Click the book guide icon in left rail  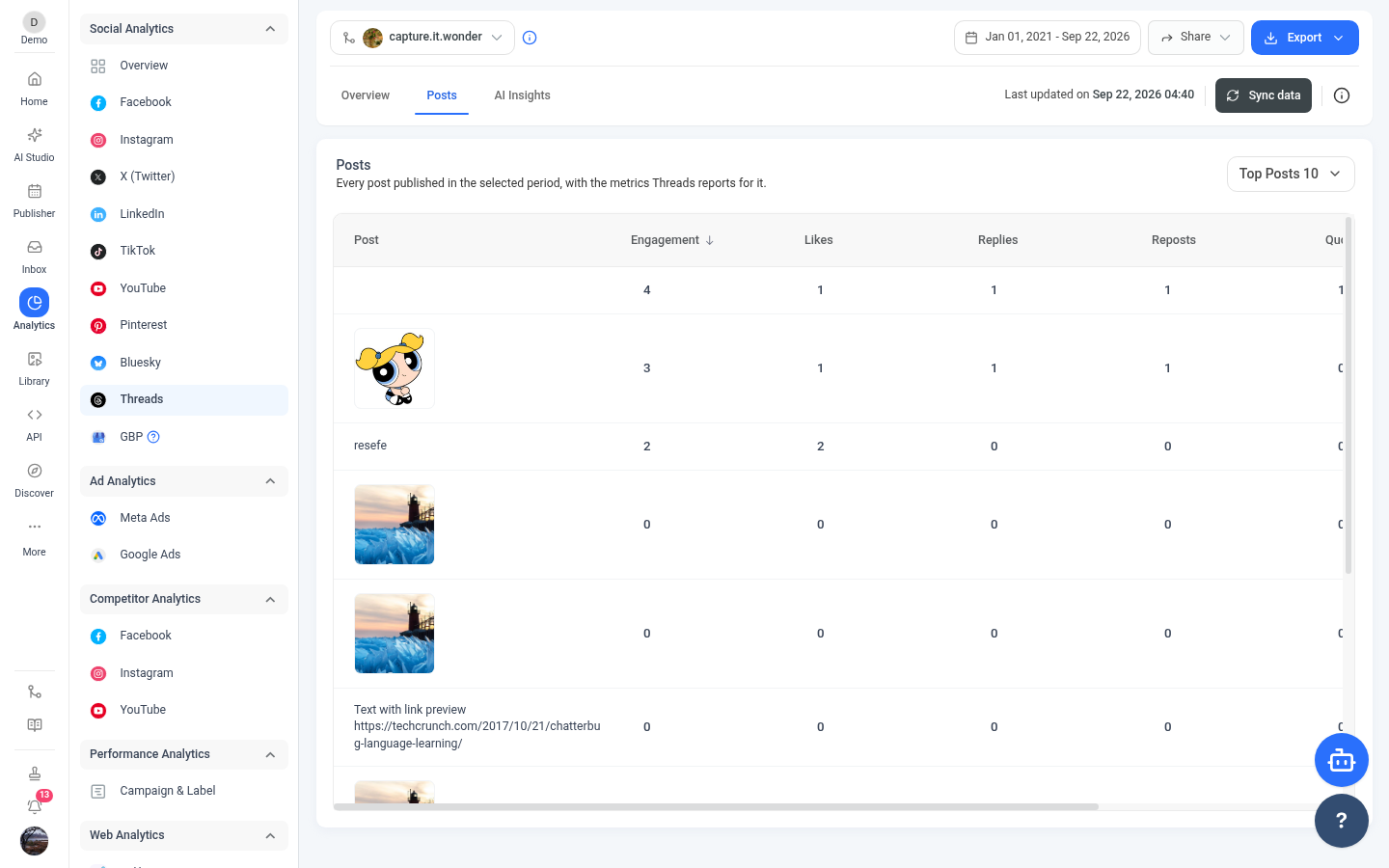34,725
